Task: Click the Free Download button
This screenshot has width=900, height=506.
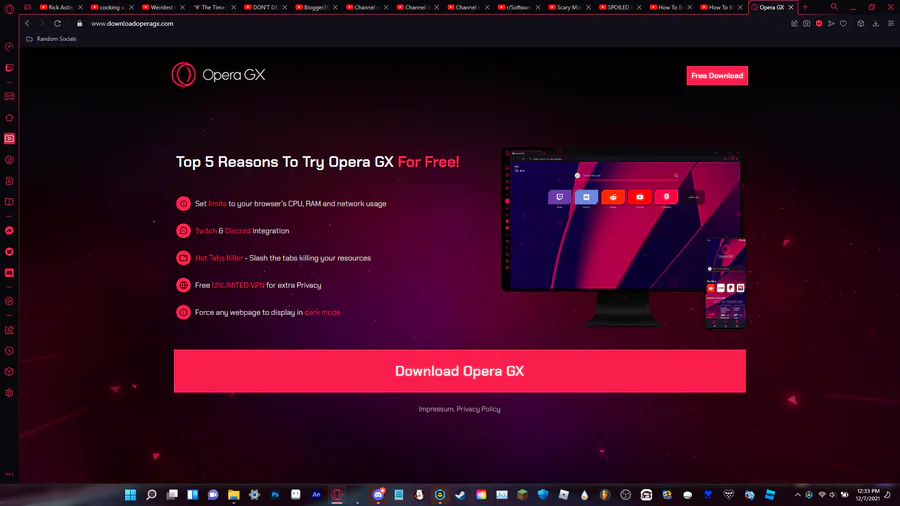Action: pos(717,76)
